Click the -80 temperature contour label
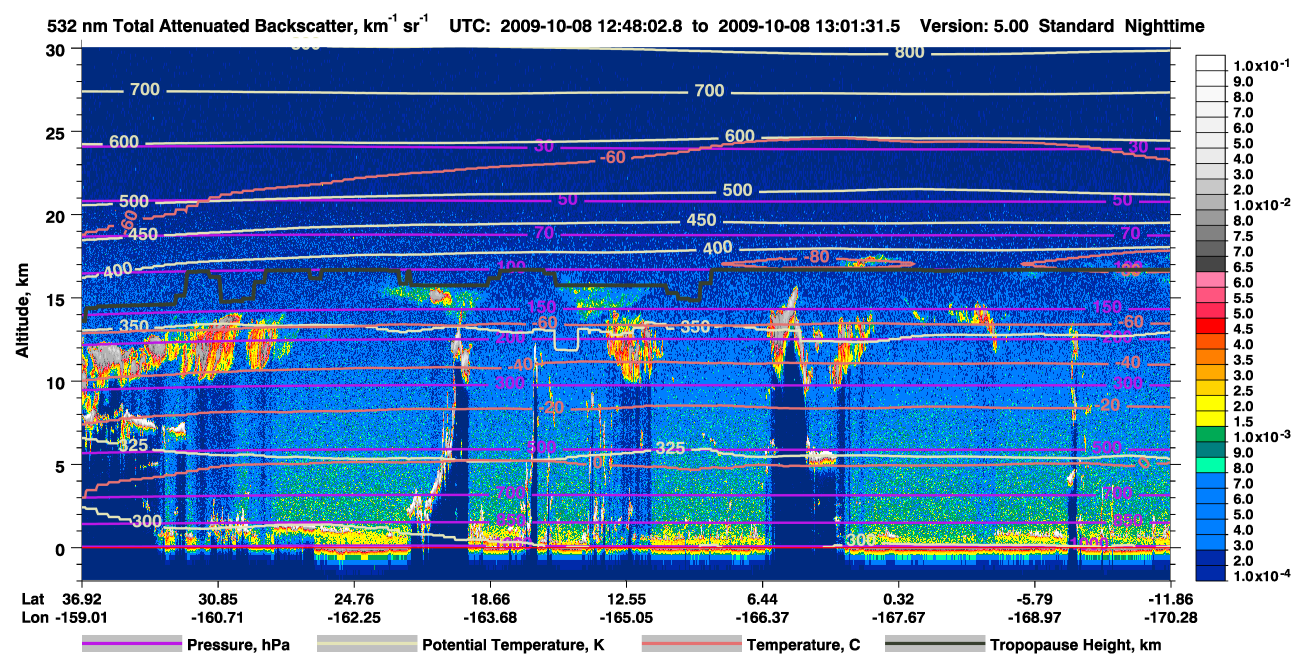1300x667 pixels. (818, 257)
